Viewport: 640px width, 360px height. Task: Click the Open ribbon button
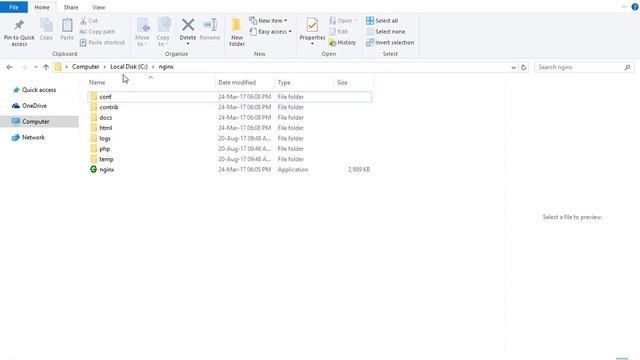click(x=343, y=21)
